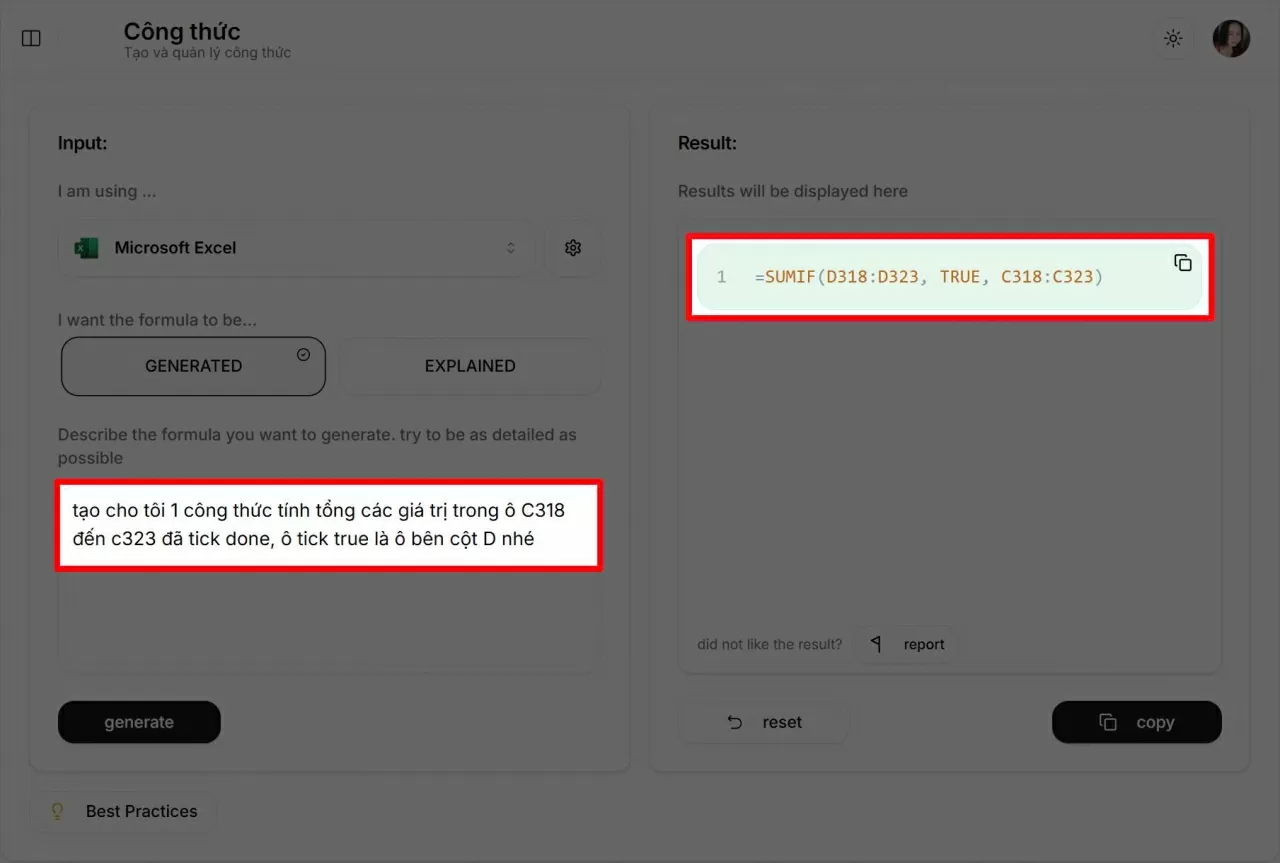Expand the chevron arrows in the Excel selector
This screenshot has width=1280, height=863.
pos(510,248)
